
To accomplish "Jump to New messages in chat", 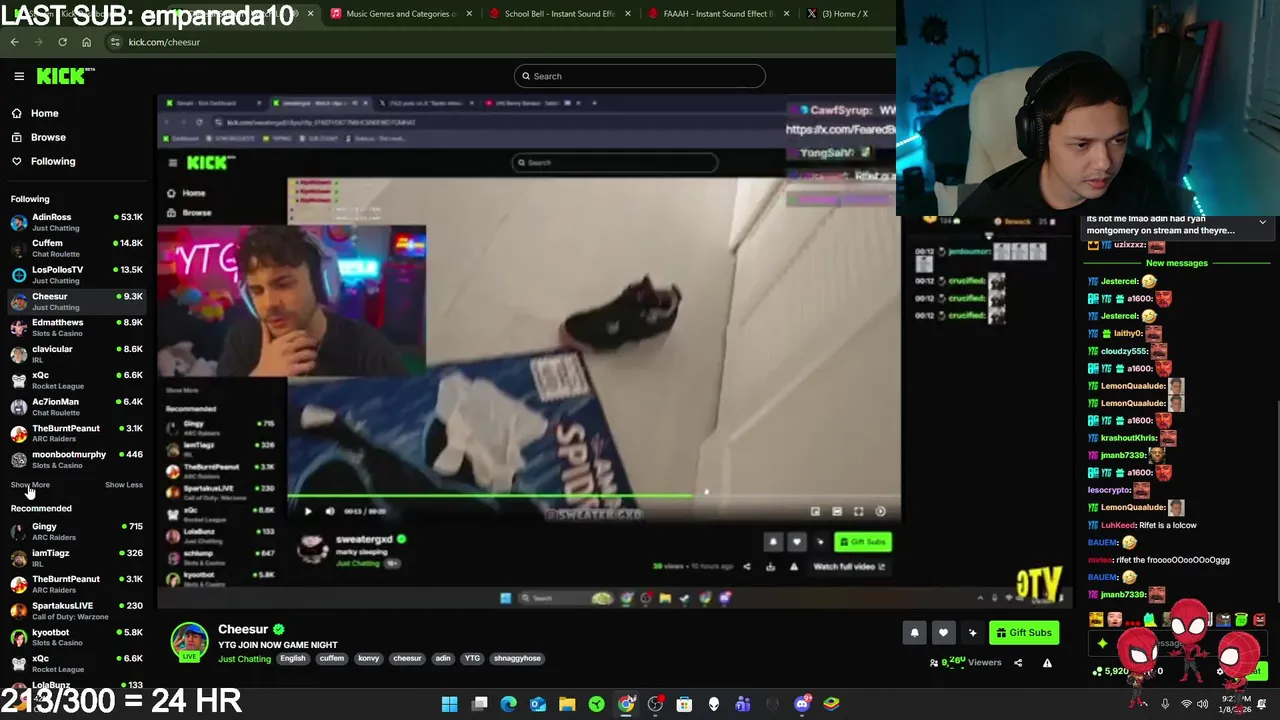I will (1177, 263).
